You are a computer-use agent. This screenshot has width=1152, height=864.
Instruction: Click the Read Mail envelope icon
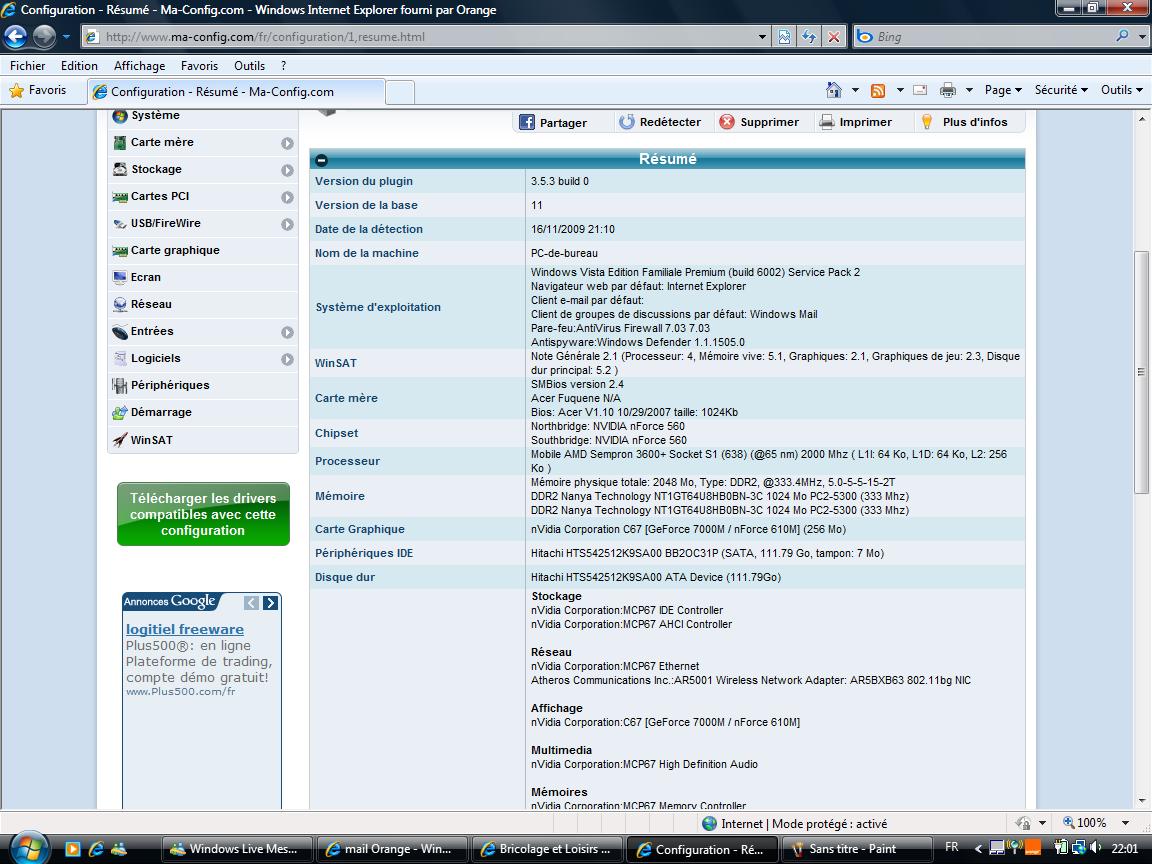[x=920, y=90]
